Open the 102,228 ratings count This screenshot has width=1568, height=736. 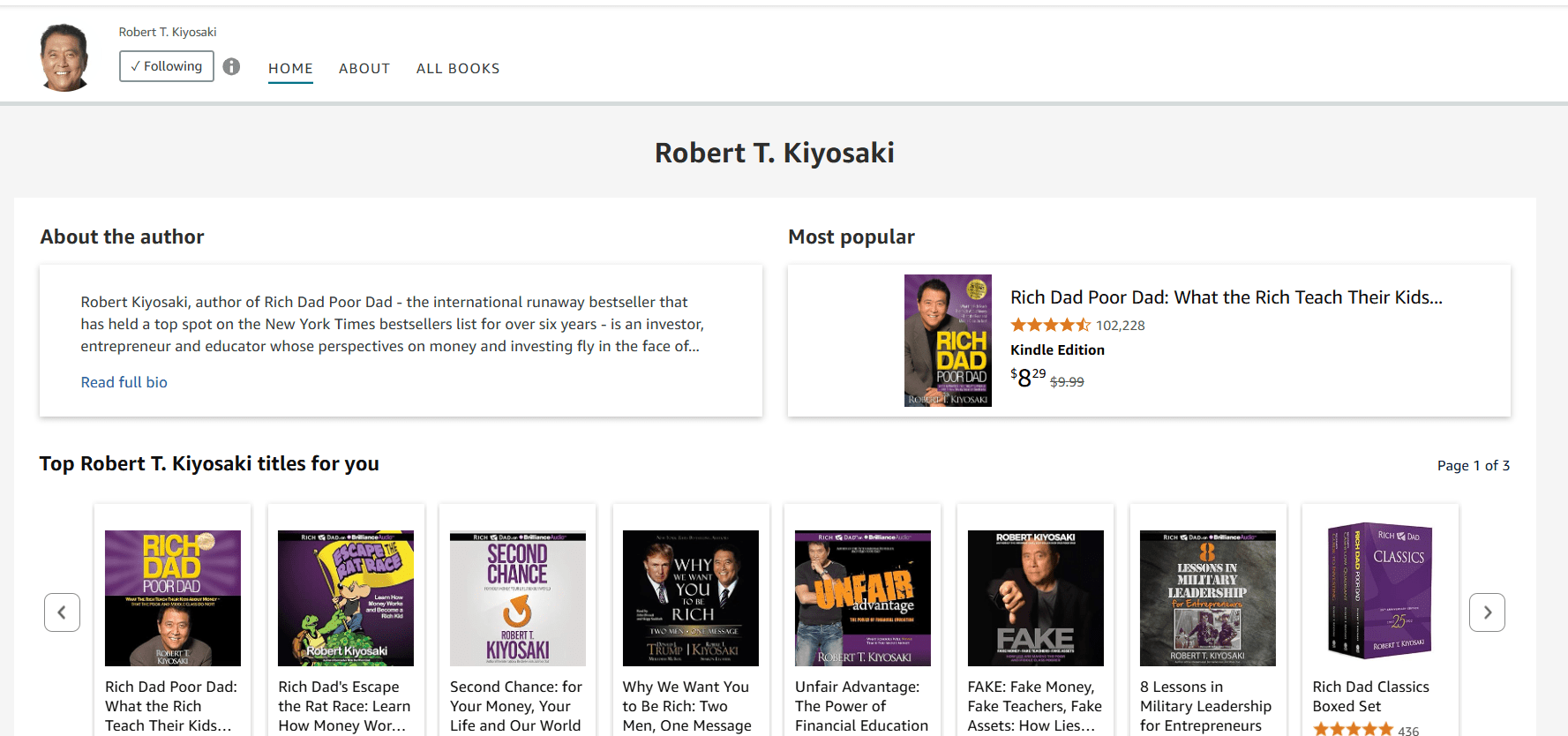point(1121,326)
